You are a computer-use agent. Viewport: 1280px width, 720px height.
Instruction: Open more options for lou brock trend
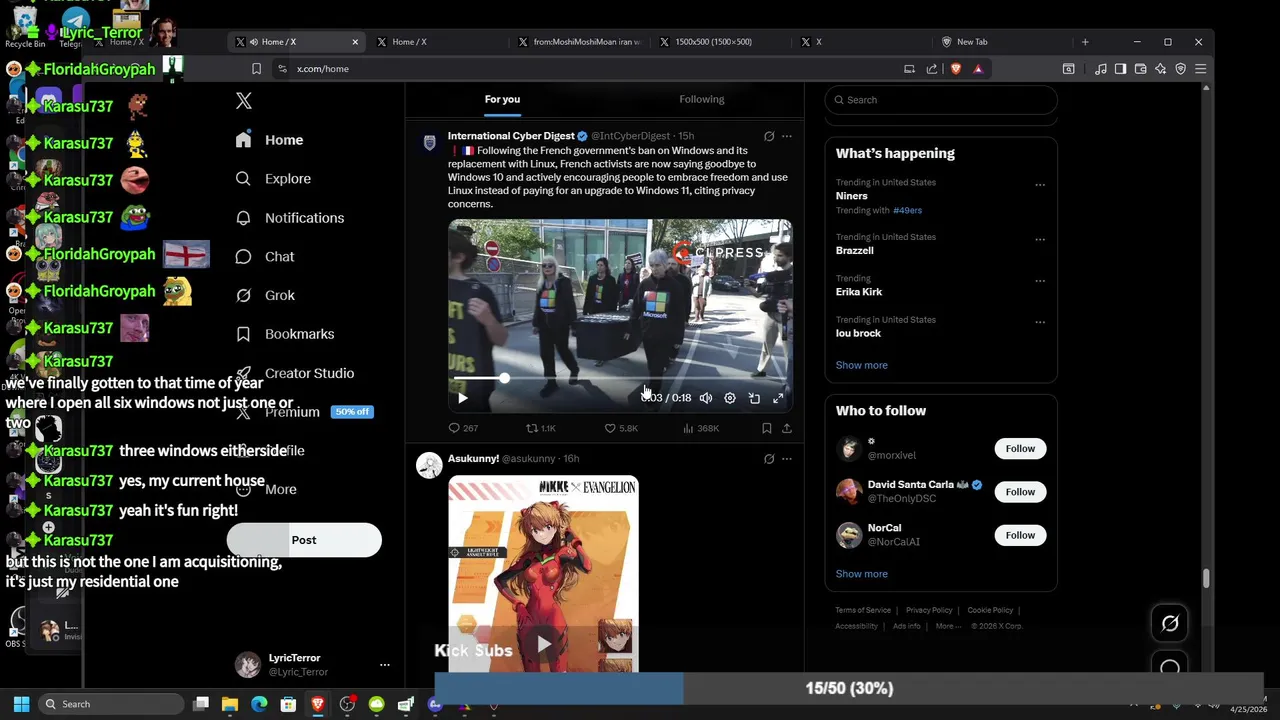[1040, 322]
